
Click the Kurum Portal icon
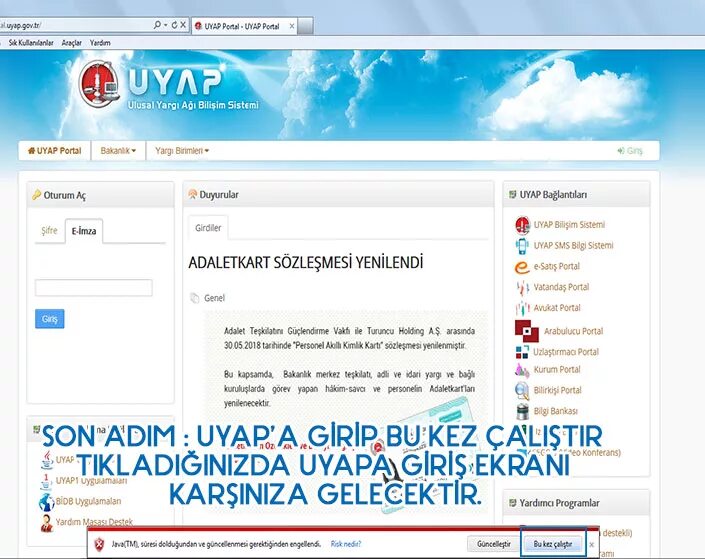(522, 370)
